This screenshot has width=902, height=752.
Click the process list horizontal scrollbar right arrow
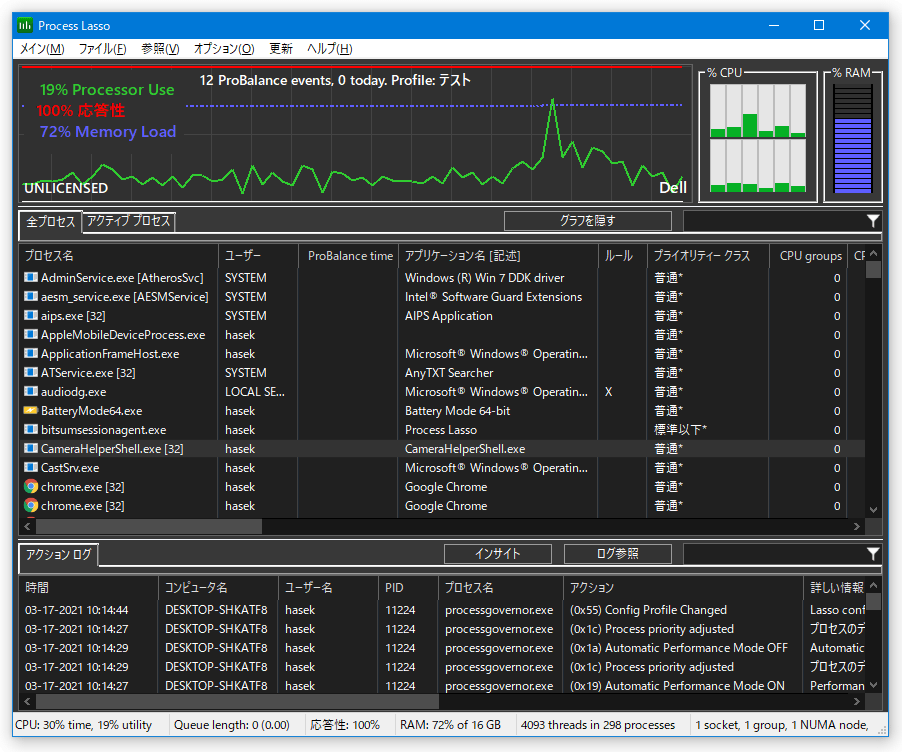click(x=857, y=526)
